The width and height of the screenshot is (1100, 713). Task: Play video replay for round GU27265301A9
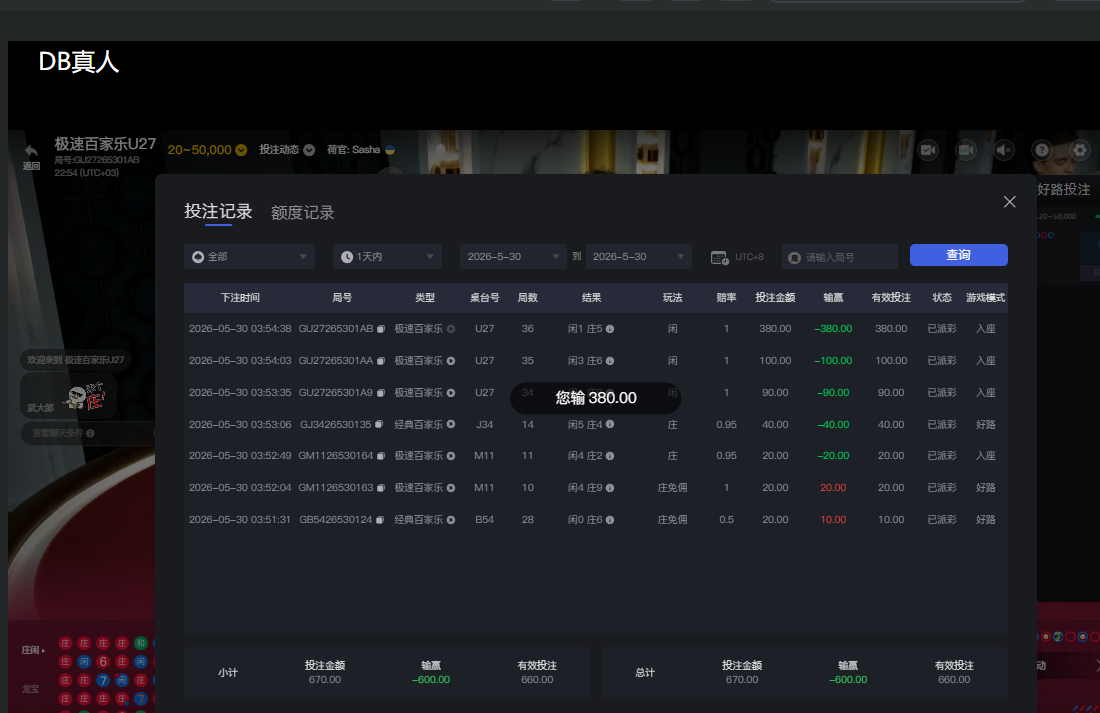point(451,393)
